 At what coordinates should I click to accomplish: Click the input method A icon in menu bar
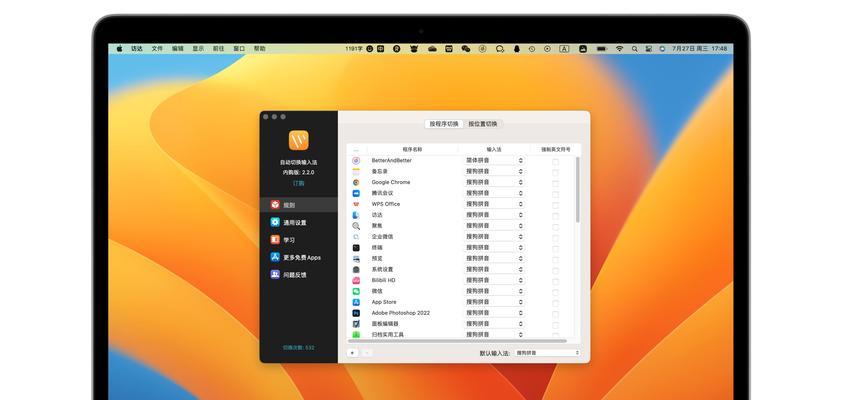pos(564,48)
